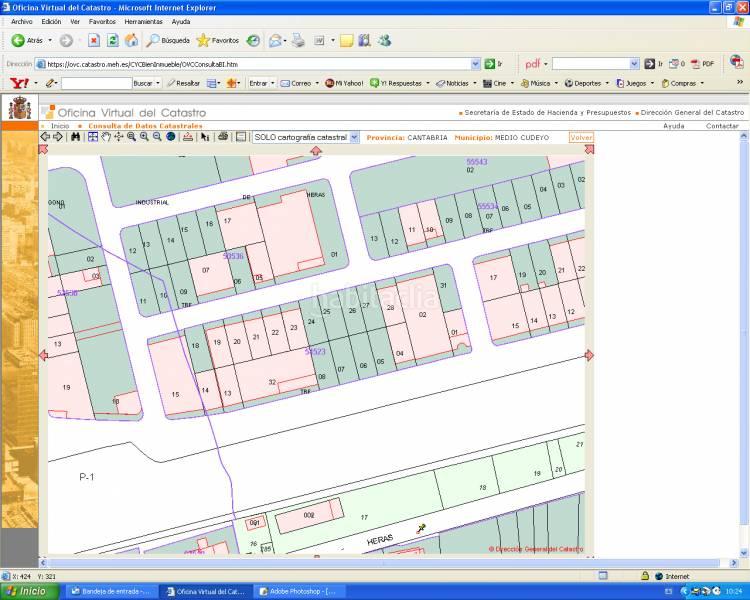Click the Stop loading icon in browser toolbar
750x600 pixels.
(x=93, y=41)
